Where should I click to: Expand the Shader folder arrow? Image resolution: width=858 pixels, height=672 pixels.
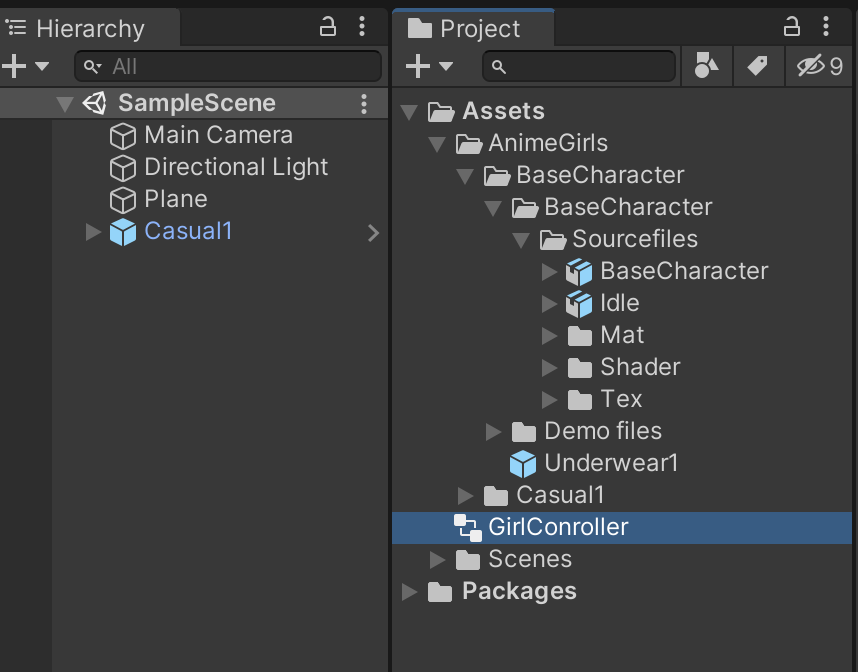point(549,368)
